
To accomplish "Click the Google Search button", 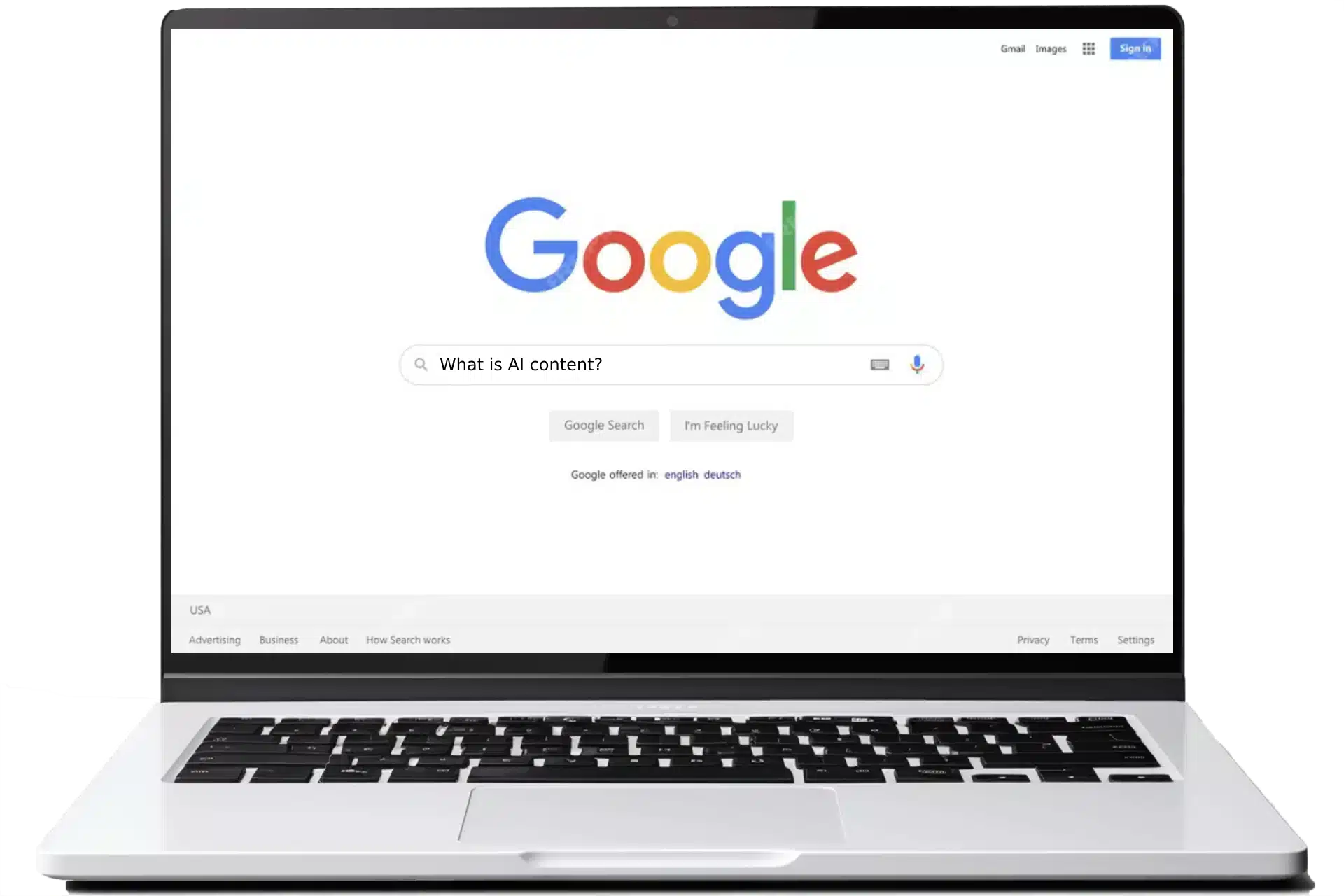I will 604,425.
